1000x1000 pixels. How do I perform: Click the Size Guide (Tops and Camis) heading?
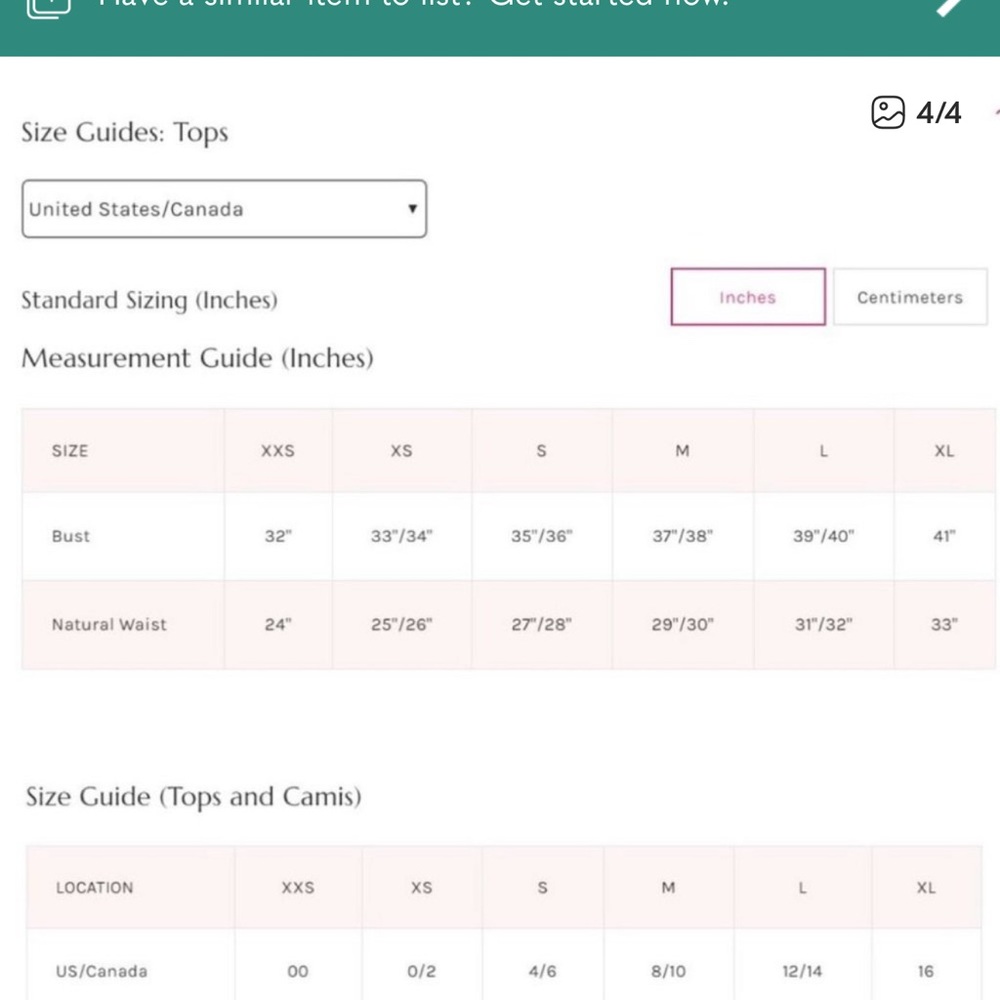click(x=194, y=797)
